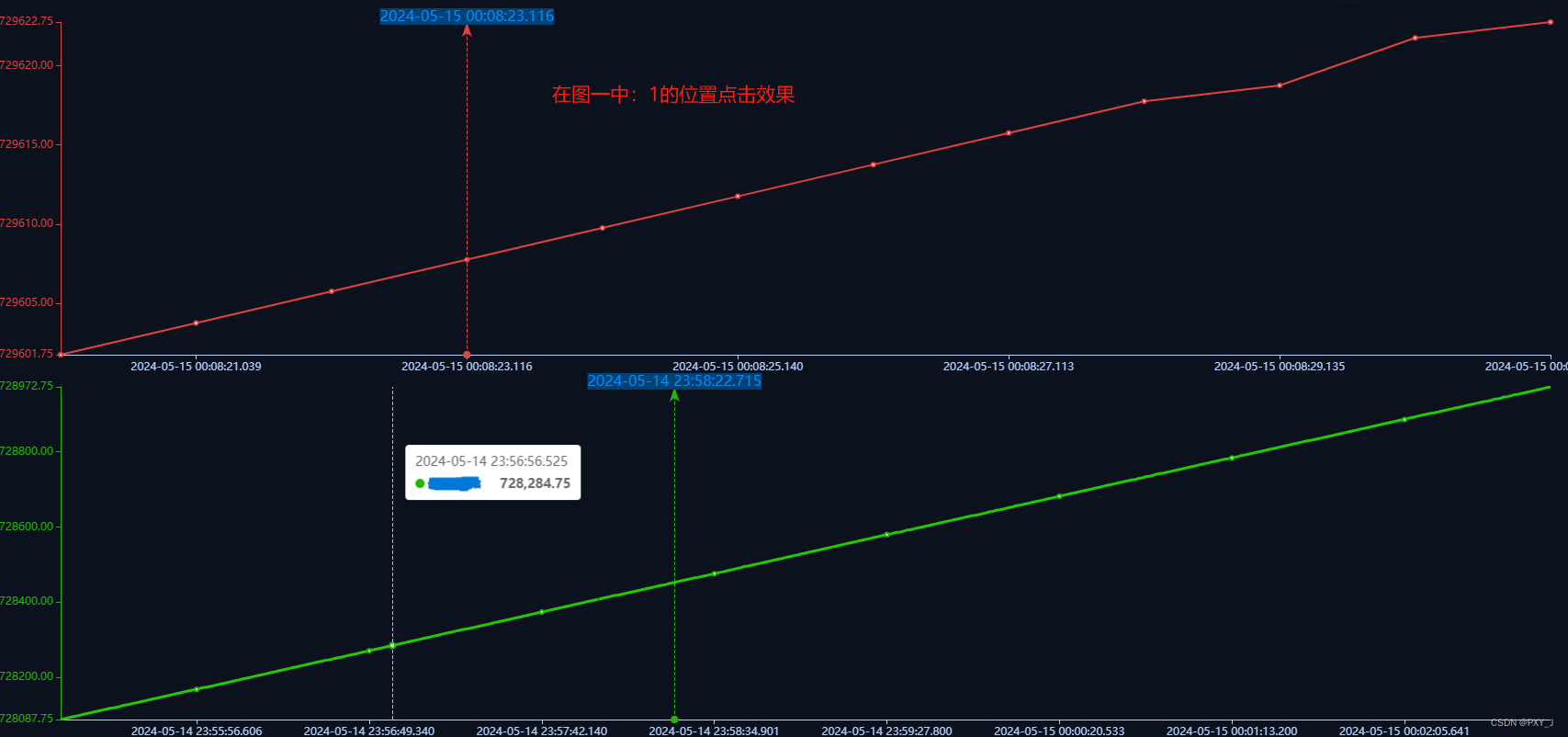Screen dimensions: 1568x737
Task: Click x-axis label 2024-05-15 00:00:20.533
Action: 1059,731
